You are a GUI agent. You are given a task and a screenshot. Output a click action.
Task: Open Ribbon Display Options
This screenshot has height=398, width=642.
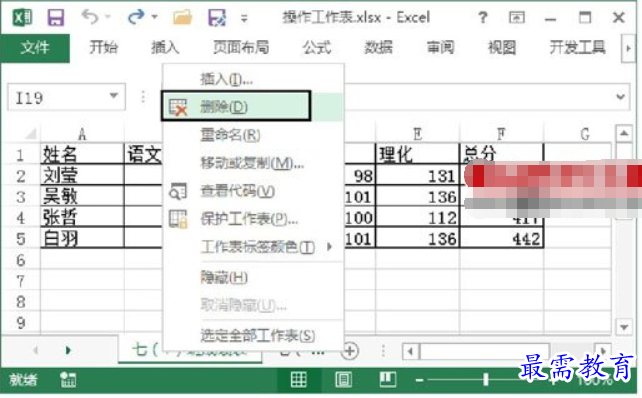tap(517, 18)
